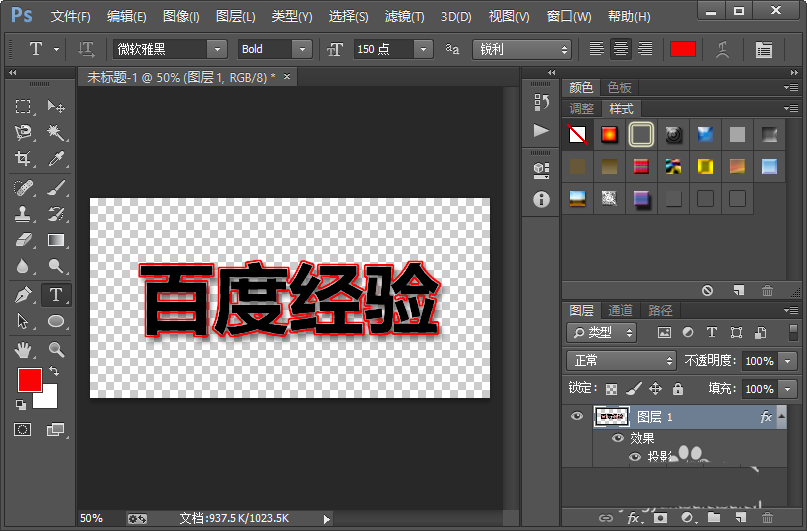This screenshot has width=807, height=531.
Task: Lock transparent pixels on layer
Action: coord(611,389)
